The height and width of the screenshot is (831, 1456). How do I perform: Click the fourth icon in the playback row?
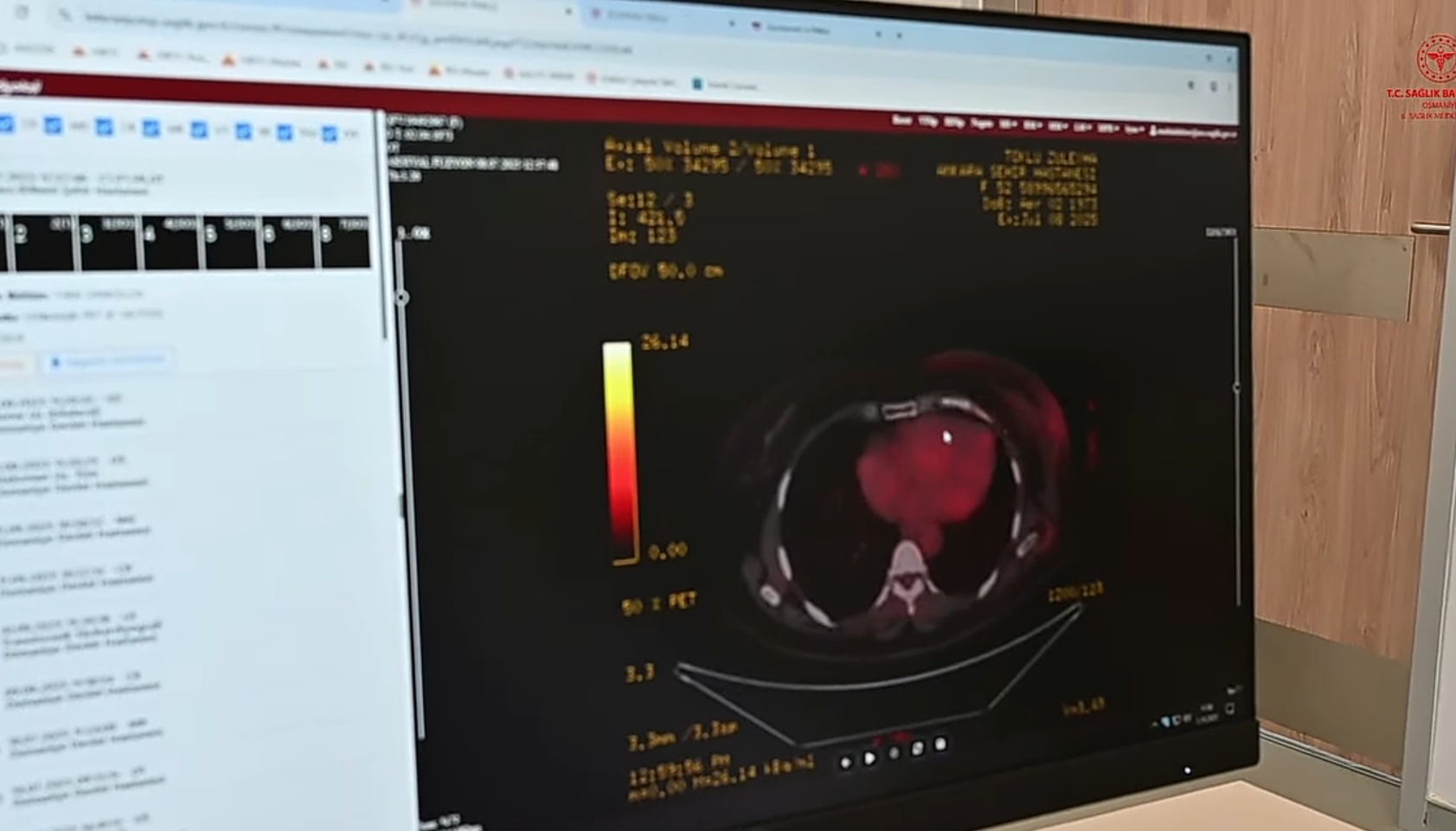917,748
